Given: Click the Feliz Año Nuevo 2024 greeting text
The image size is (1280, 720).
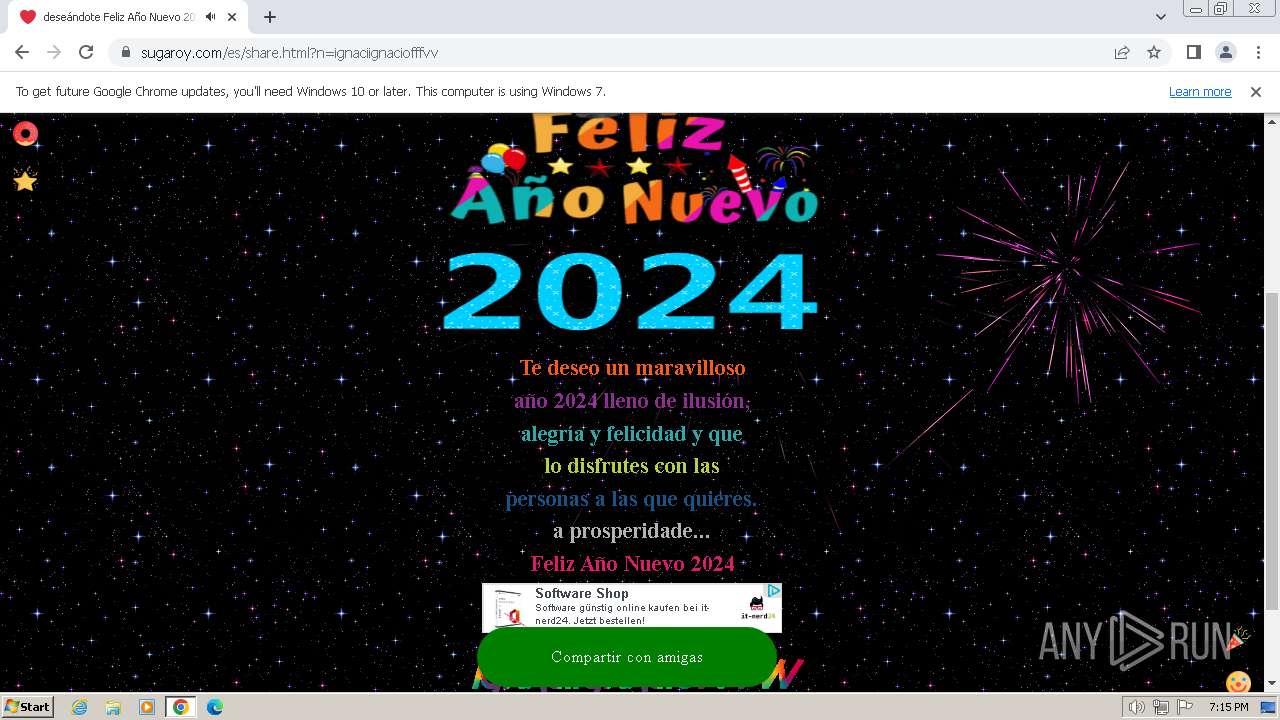Looking at the screenshot, I should (x=632, y=564).
